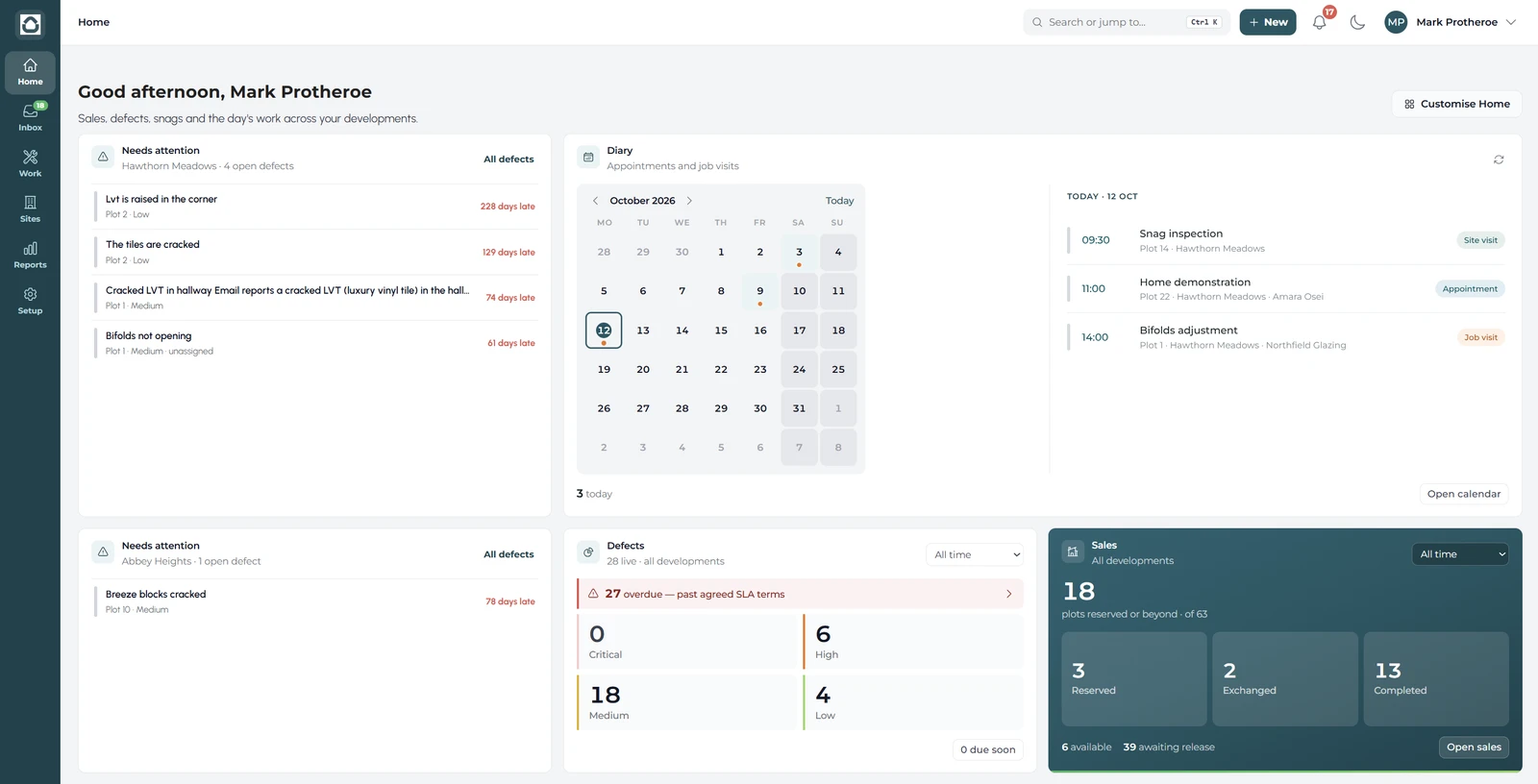Open the 14:00 Bifolds adjustment visit
Screen dimensions: 1538x784
click(x=1285, y=337)
